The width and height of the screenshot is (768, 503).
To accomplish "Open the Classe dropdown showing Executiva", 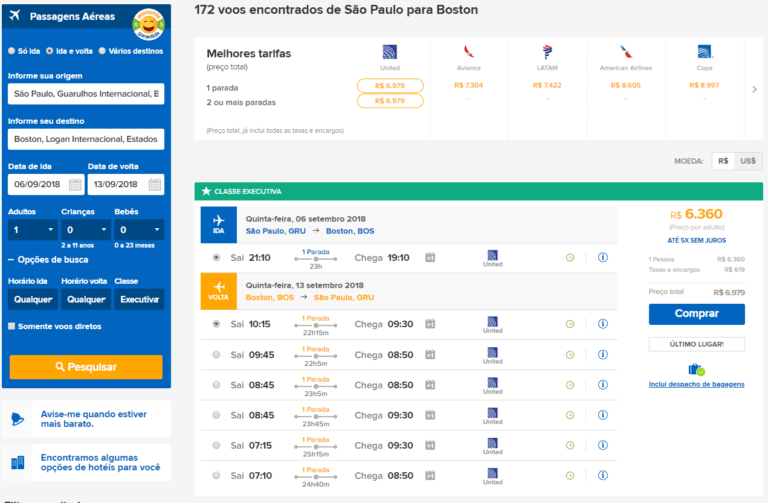I will [138, 299].
